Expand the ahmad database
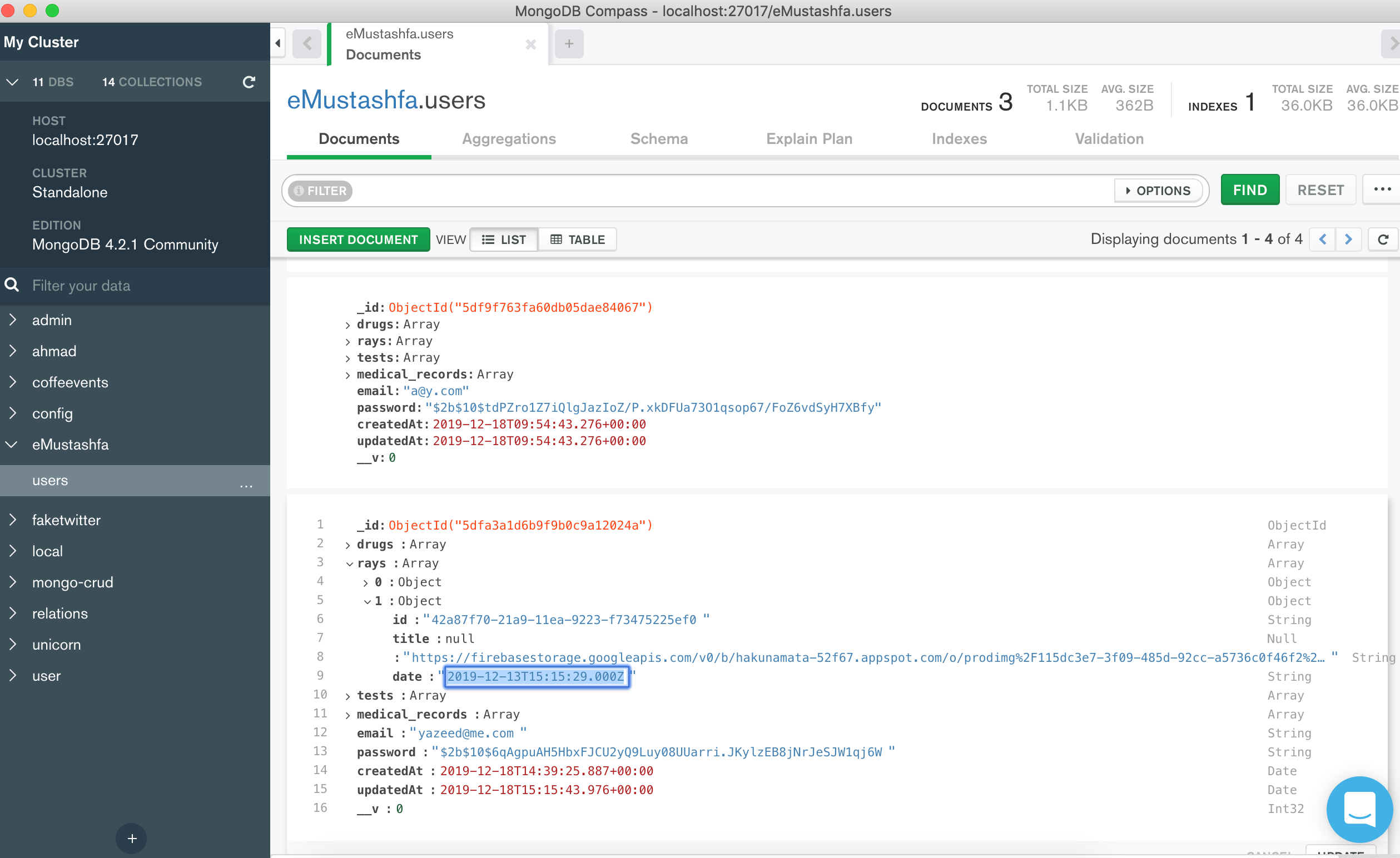1400x858 pixels. coord(12,350)
